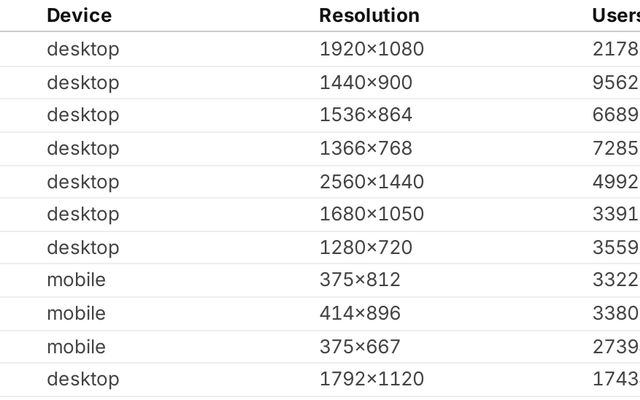Select the 1920×1080 resolution cell
This screenshot has height=400, width=640.
click(x=371, y=49)
